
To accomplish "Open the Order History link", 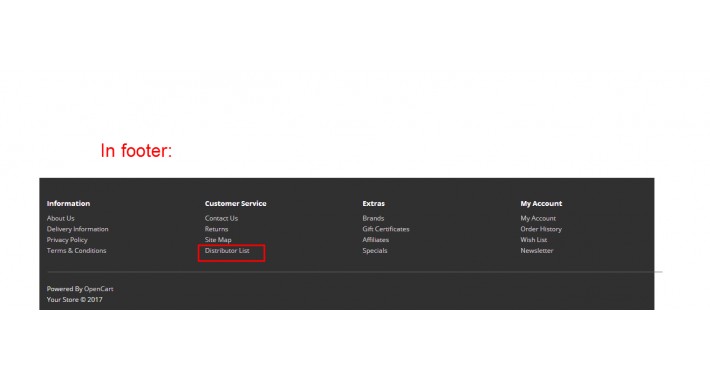I will 541,229.
